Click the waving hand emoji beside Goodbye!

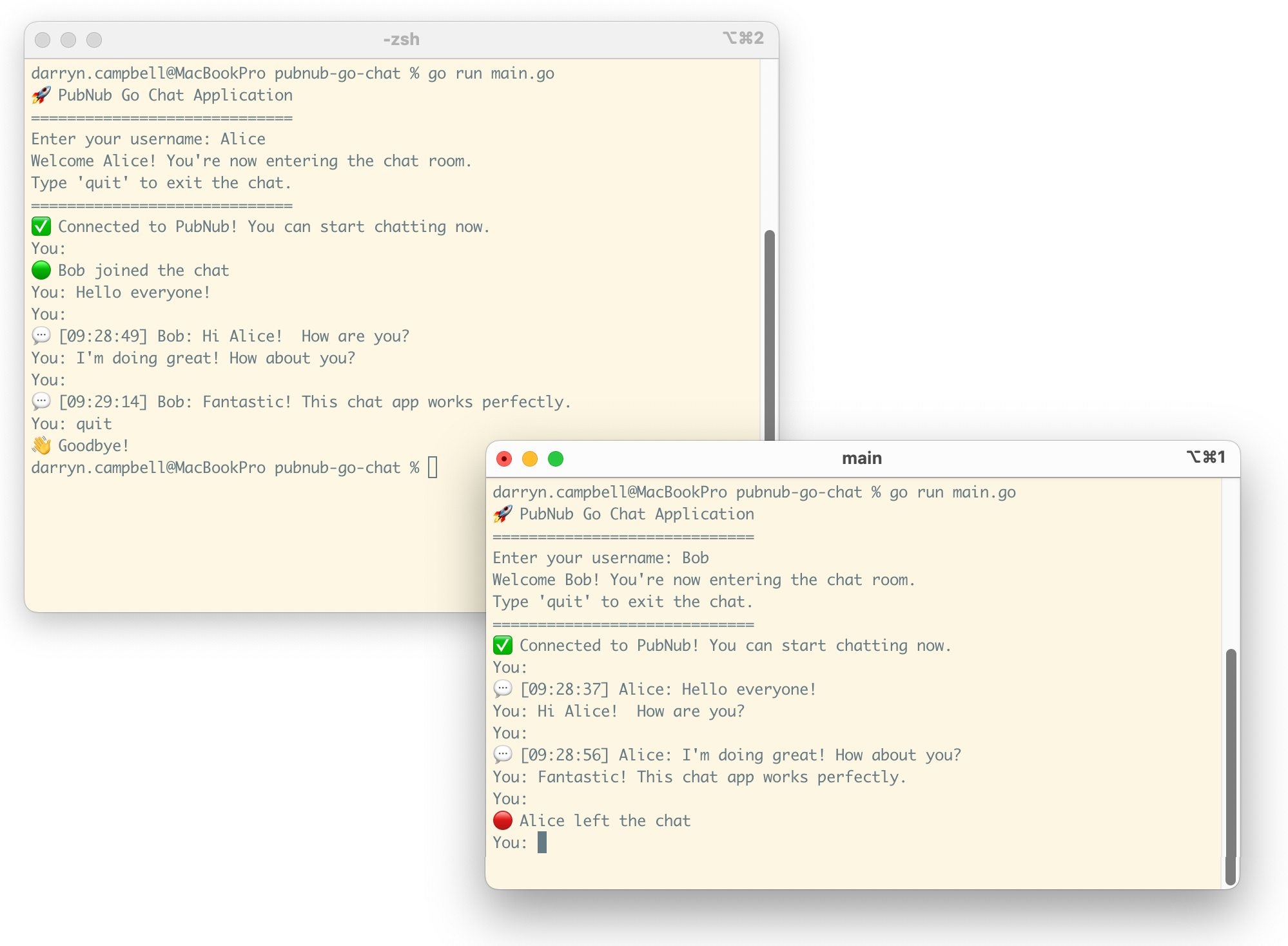coord(41,445)
